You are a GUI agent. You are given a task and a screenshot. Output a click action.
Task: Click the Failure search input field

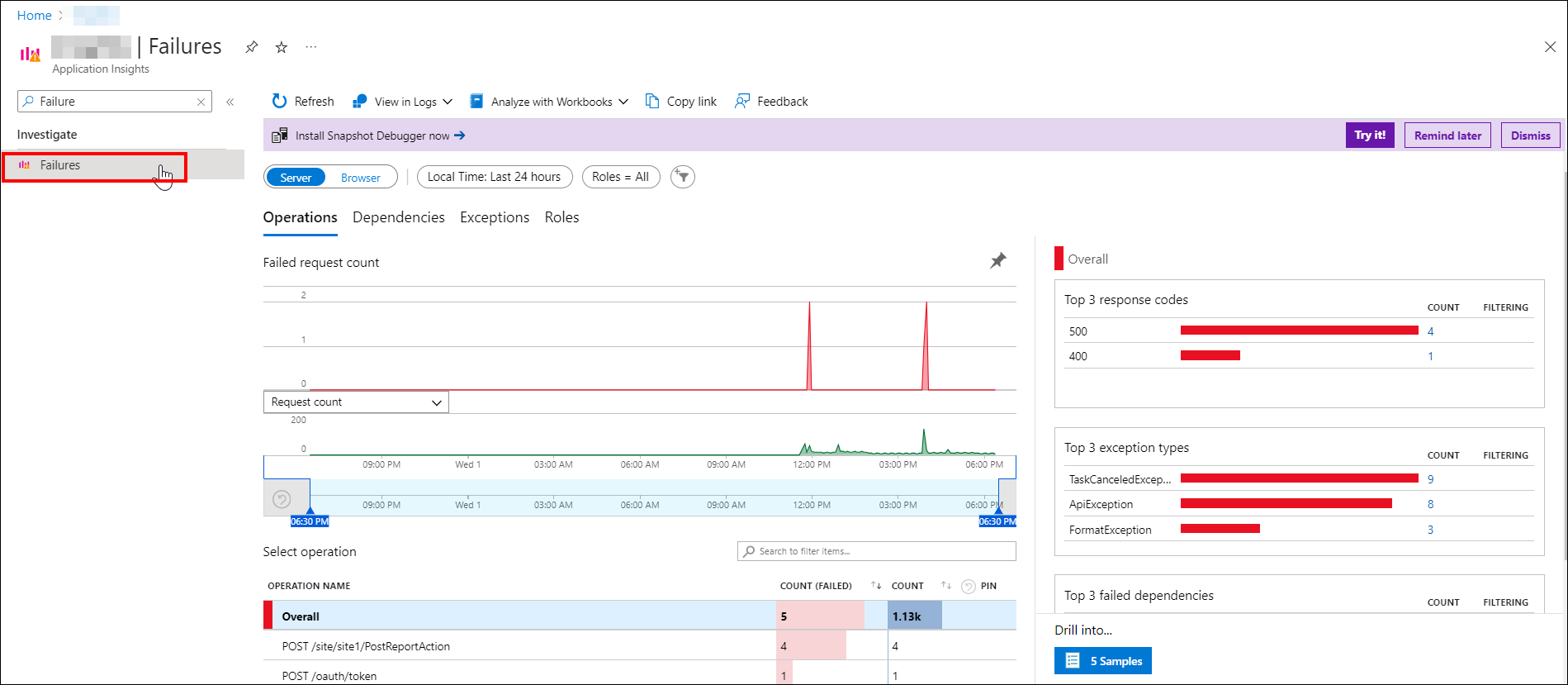click(115, 102)
